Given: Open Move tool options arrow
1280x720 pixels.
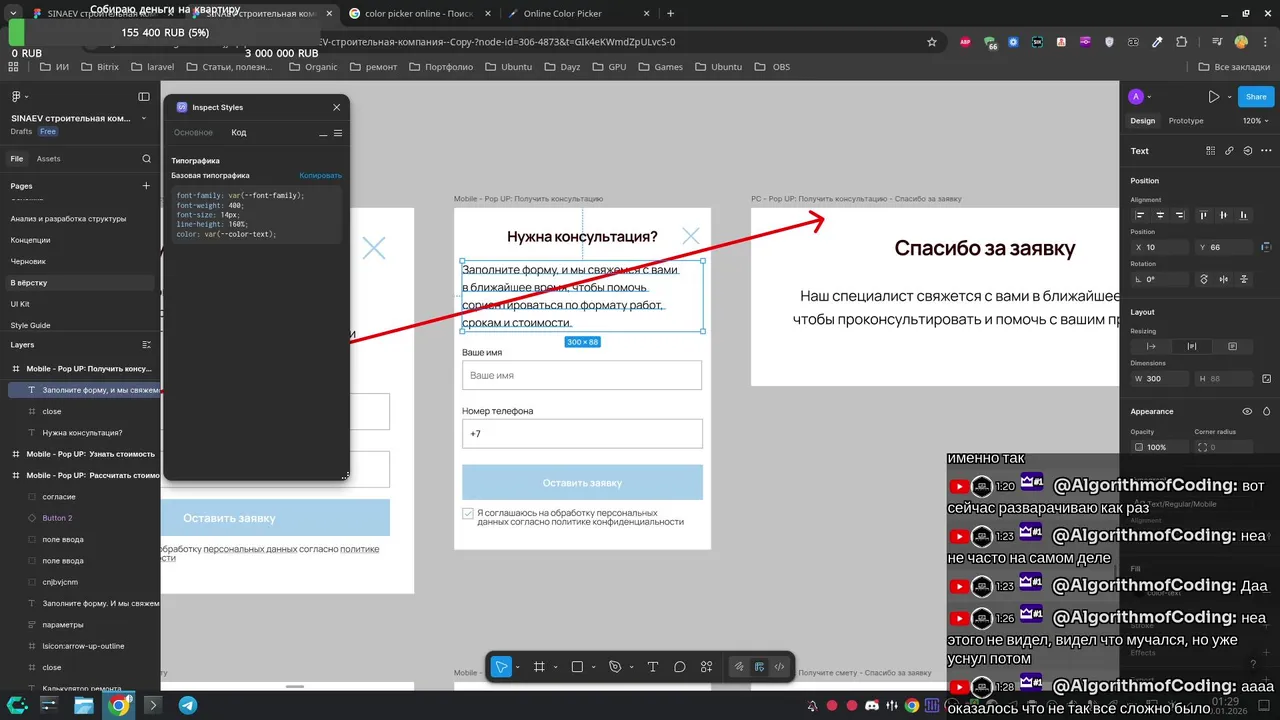Looking at the screenshot, I should (x=518, y=667).
